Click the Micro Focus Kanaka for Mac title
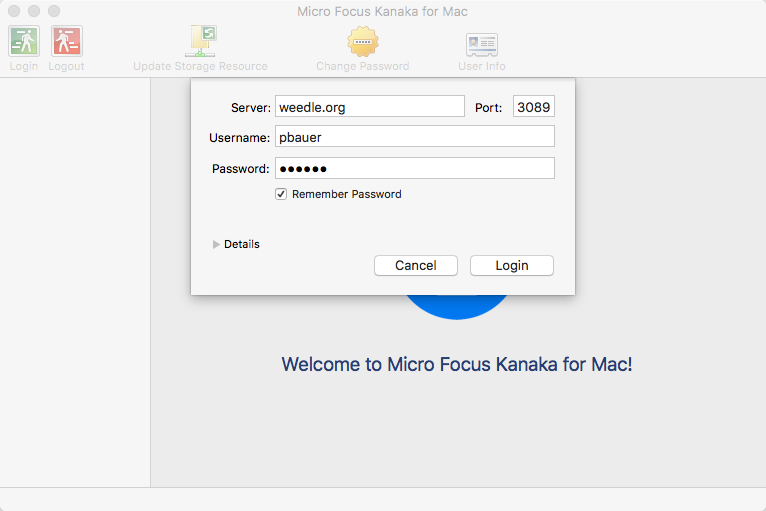766x511 pixels. click(383, 11)
